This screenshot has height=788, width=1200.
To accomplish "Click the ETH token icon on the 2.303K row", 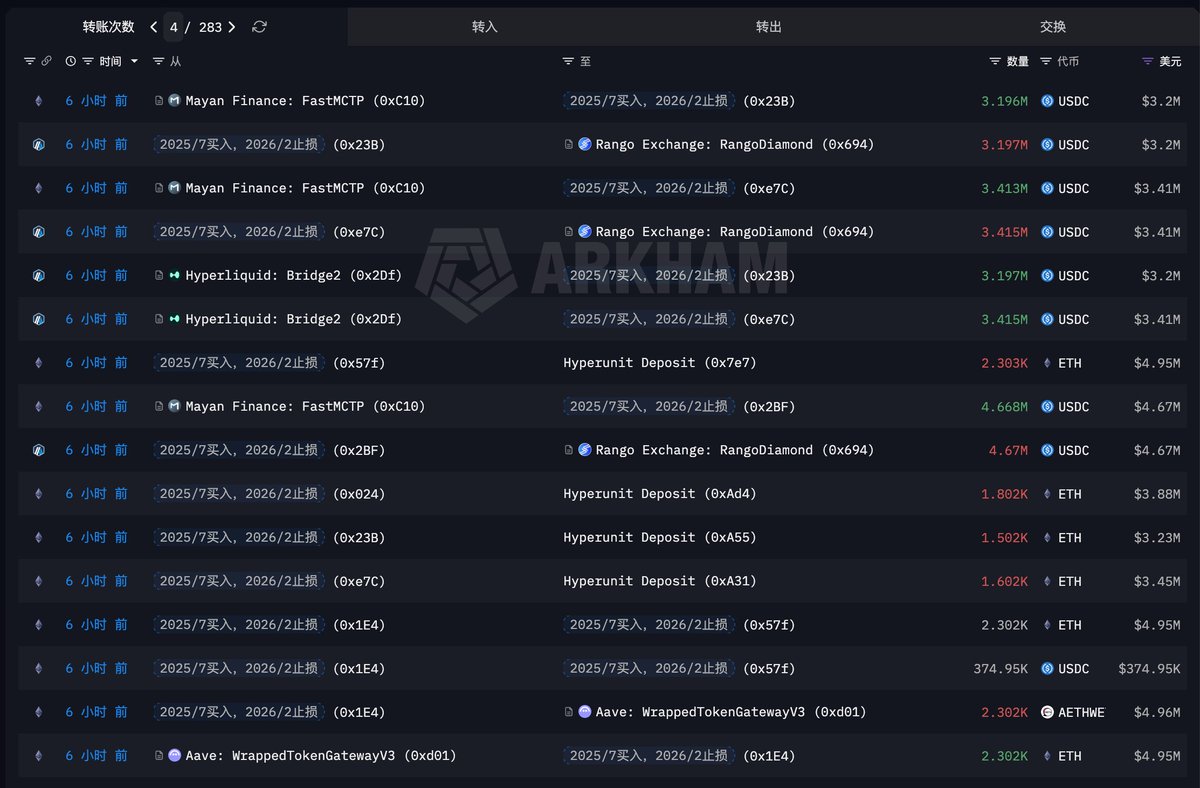I will [x=1047, y=363].
